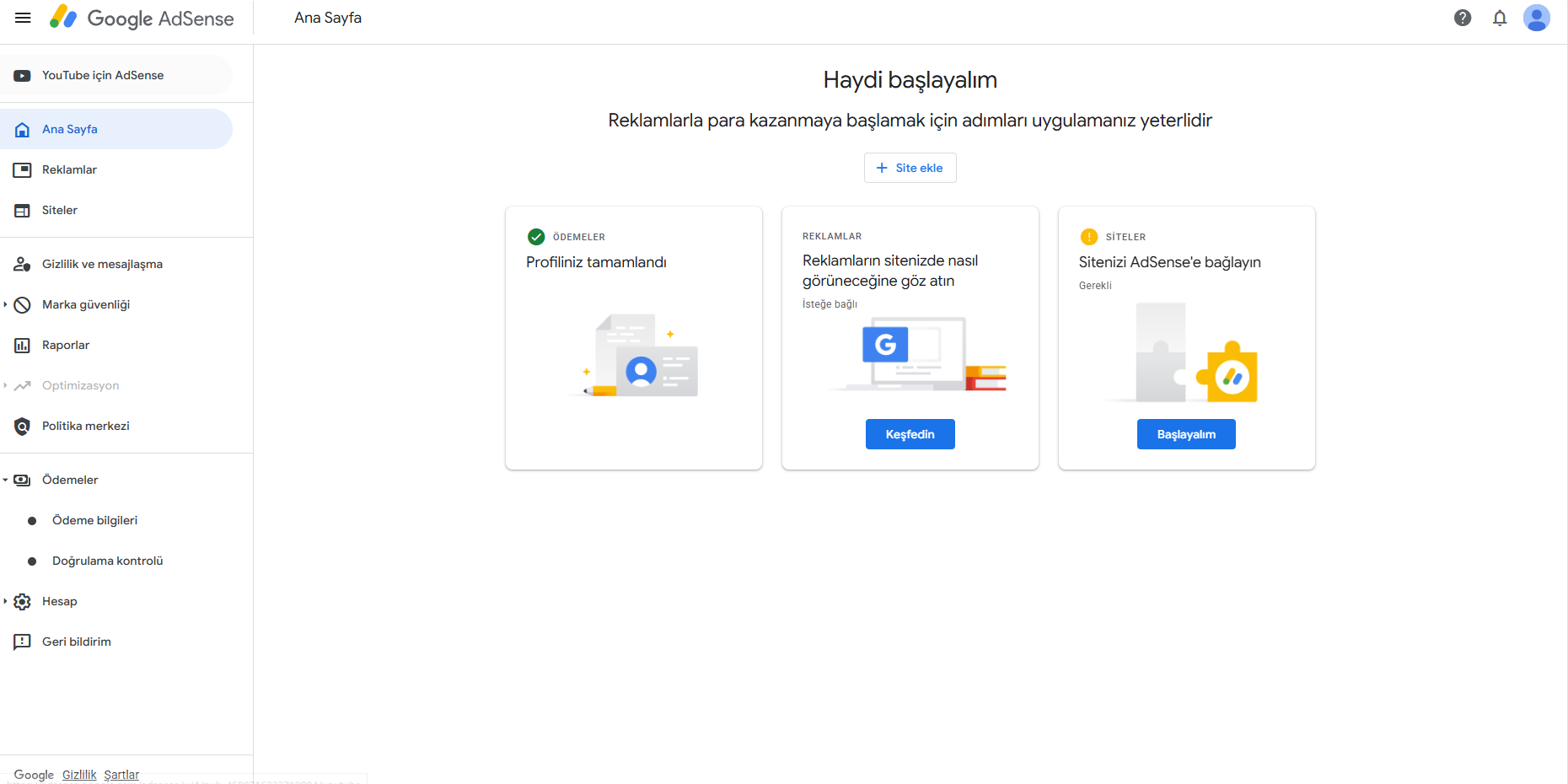The height and width of the screenshot is (784, 1568).
Task: Open the Siteler menu item
Action: (x=116, y=210)
